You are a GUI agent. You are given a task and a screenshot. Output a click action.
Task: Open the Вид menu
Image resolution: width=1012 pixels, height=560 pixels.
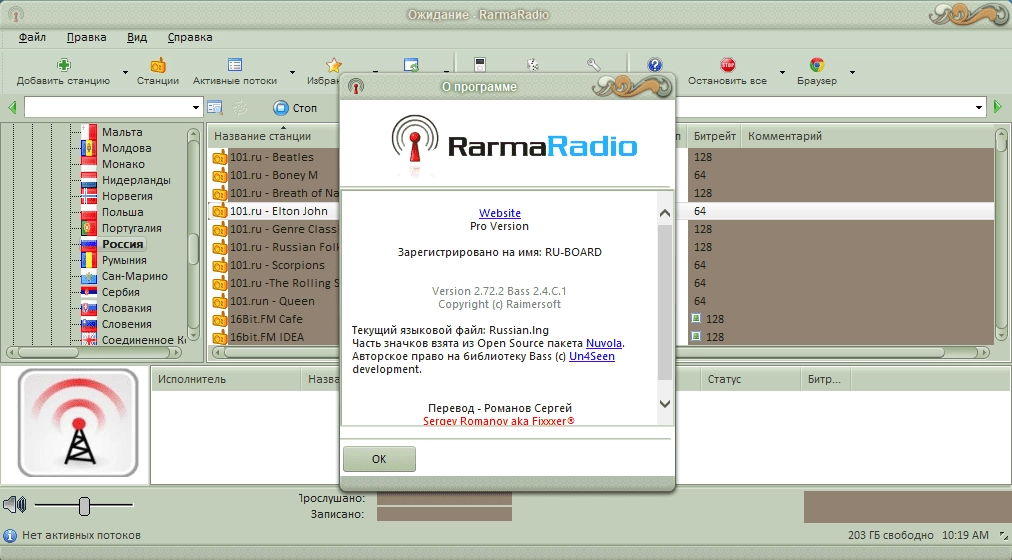pos(137,37)
